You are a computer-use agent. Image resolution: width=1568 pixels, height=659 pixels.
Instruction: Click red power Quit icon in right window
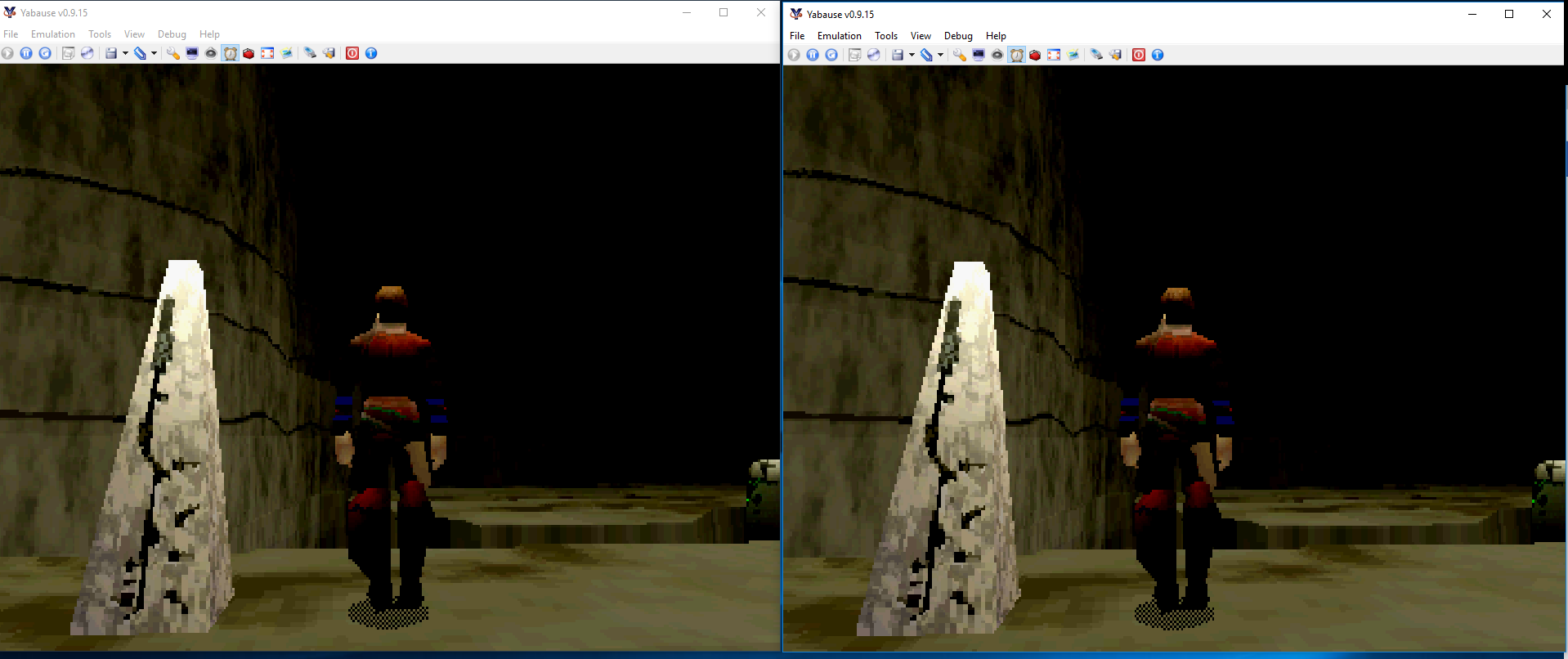(1139, 55)
